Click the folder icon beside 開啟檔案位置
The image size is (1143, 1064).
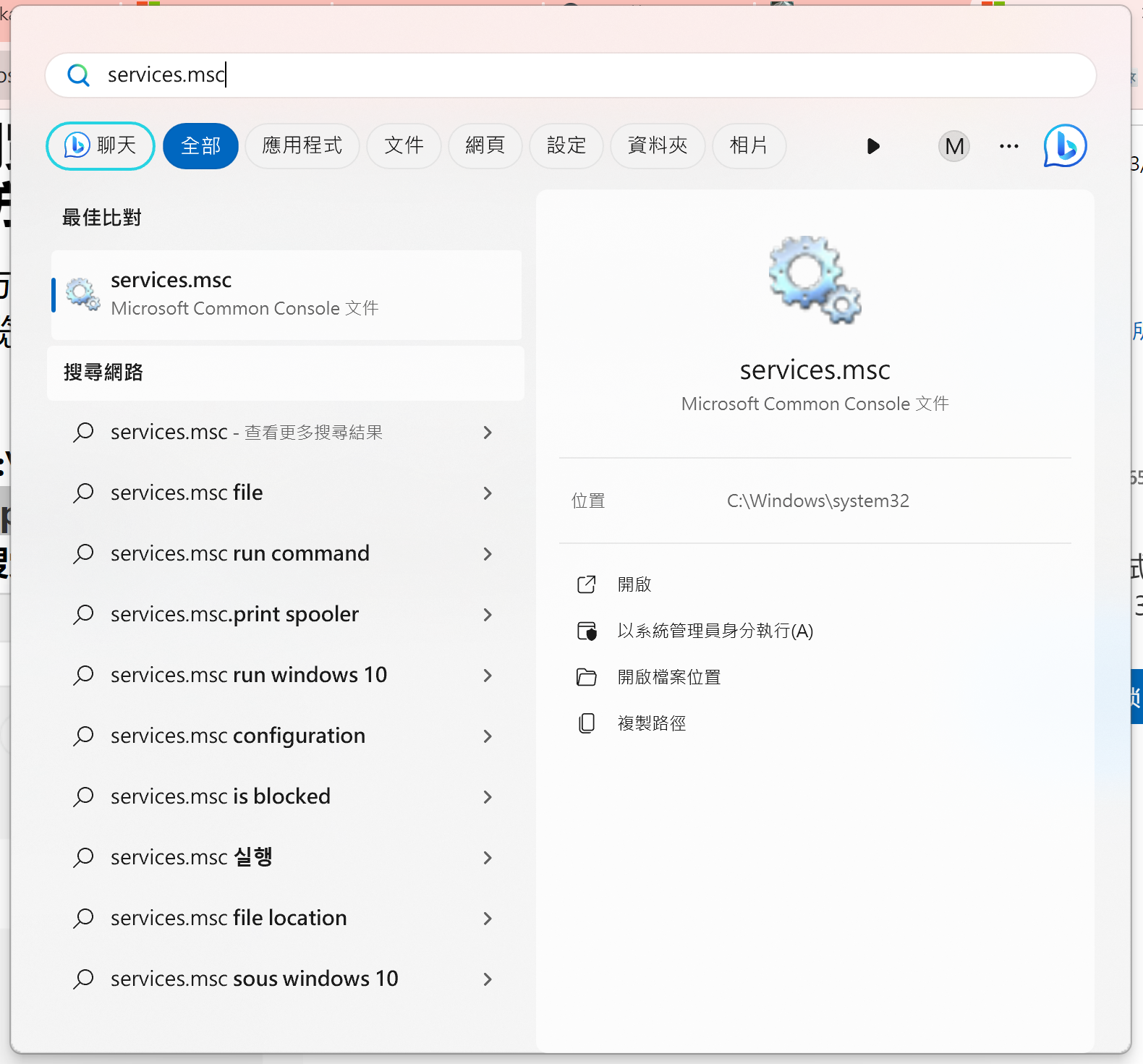point(587,677)
